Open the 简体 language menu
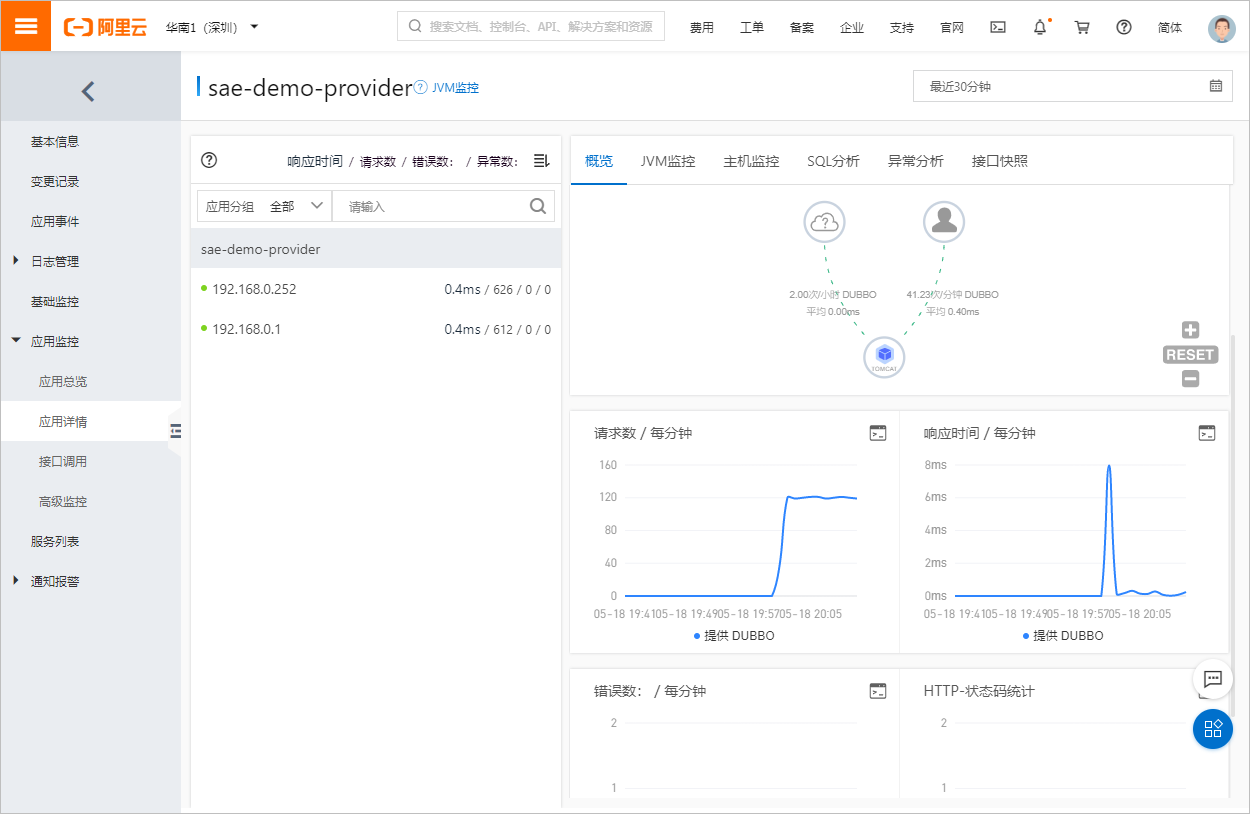Screen dimensions: 1250x814 click(x=1170, y=27)
